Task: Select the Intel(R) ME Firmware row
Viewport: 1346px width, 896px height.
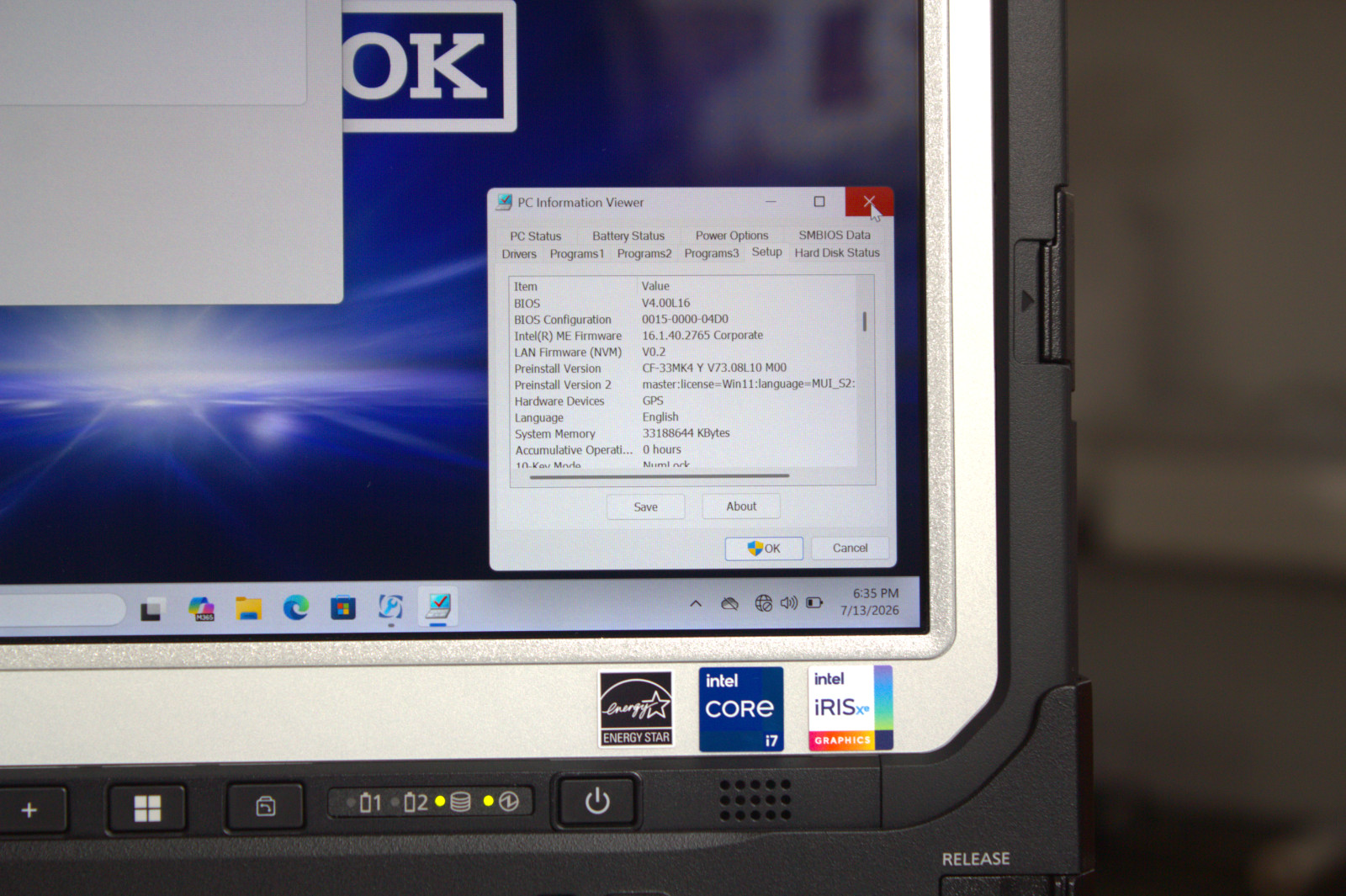Action: click(683, 336)
